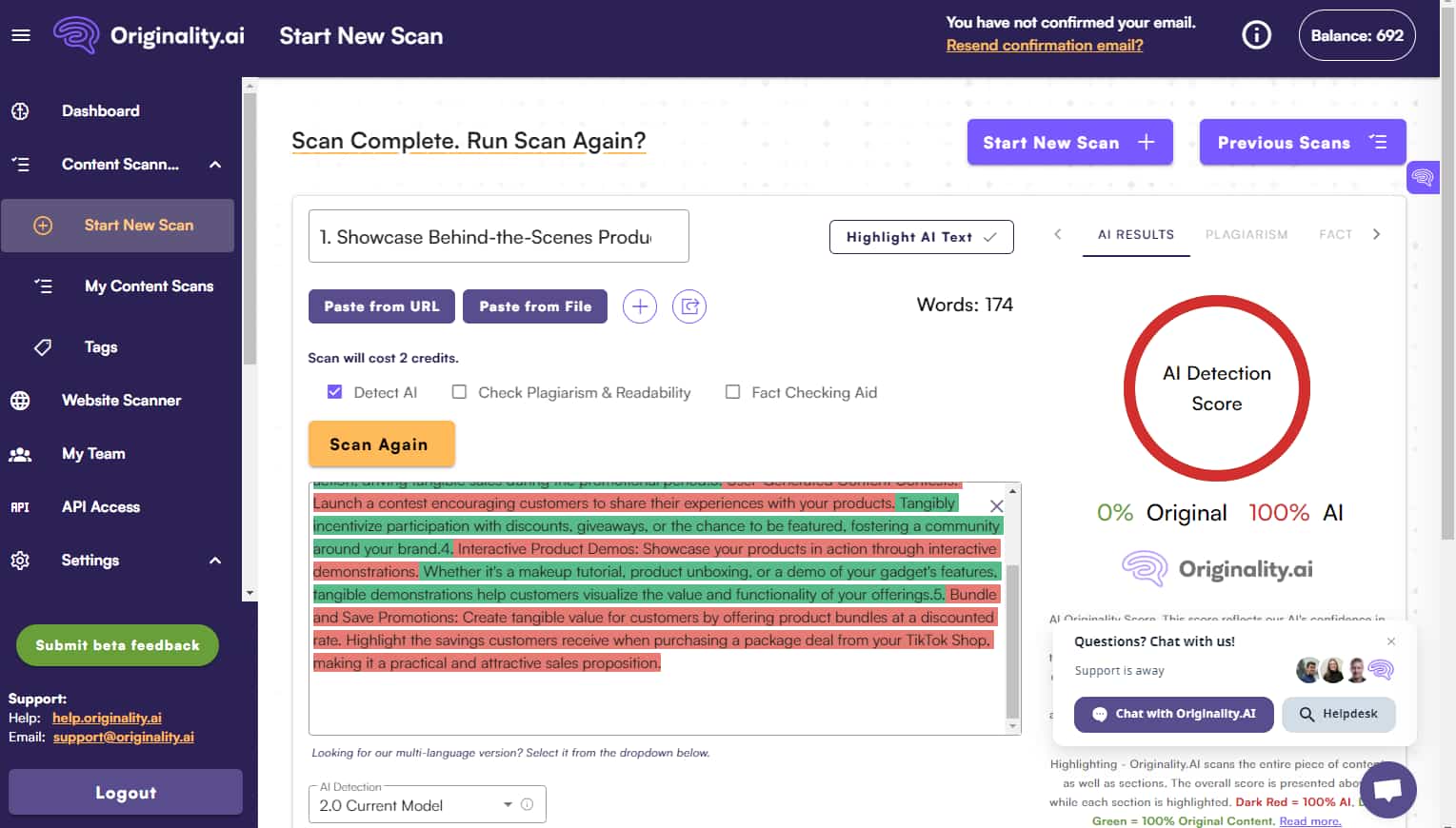Disable the Detect AI checkbox
The image size is (1456, 828).
(334, 391)
